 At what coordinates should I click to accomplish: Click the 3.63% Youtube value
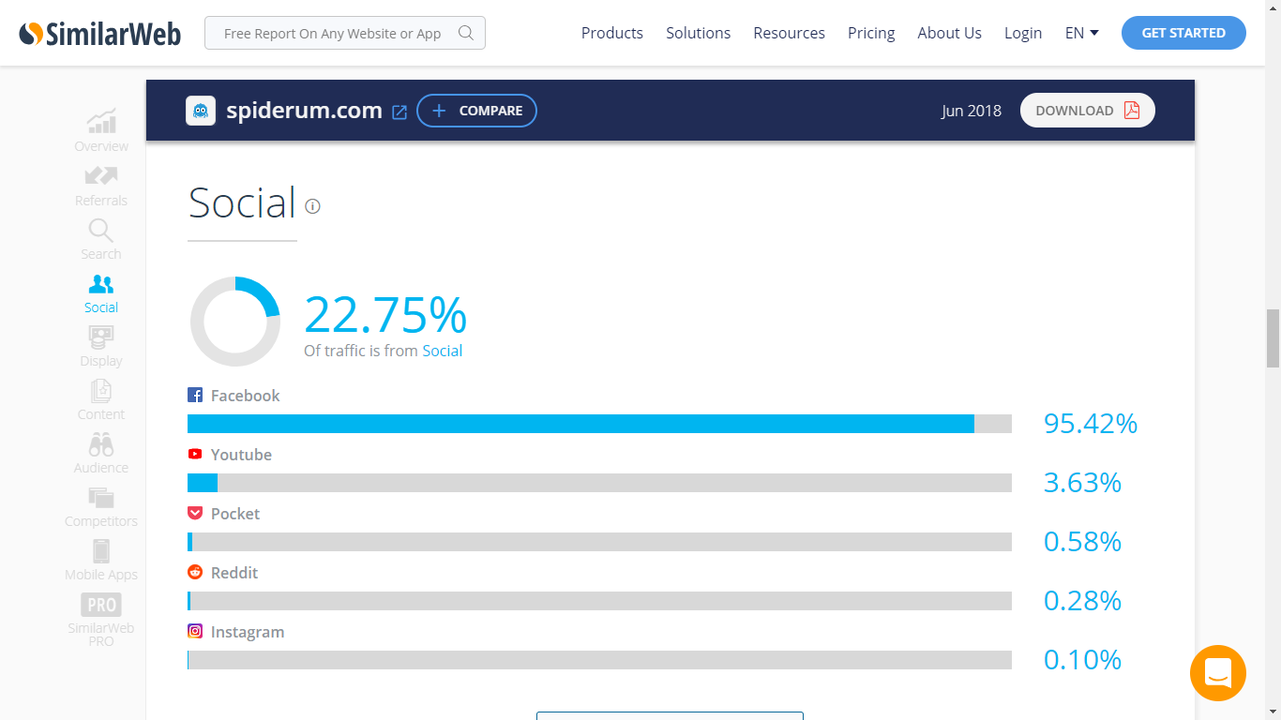1083,483
